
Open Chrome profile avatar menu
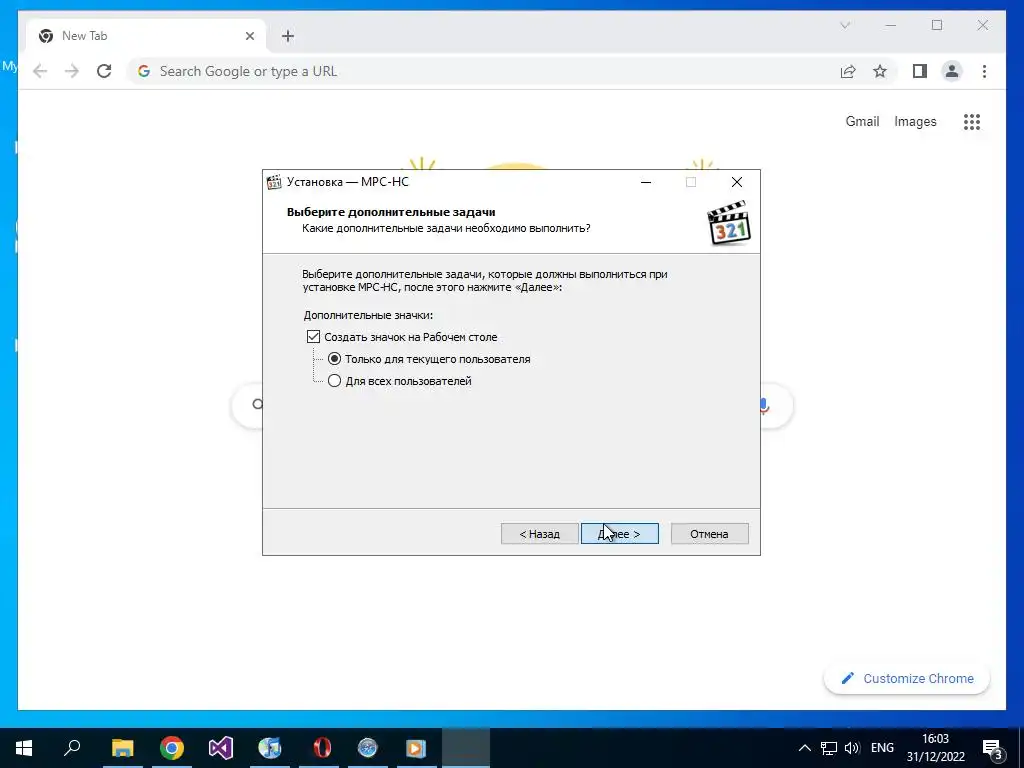[952, 71]
